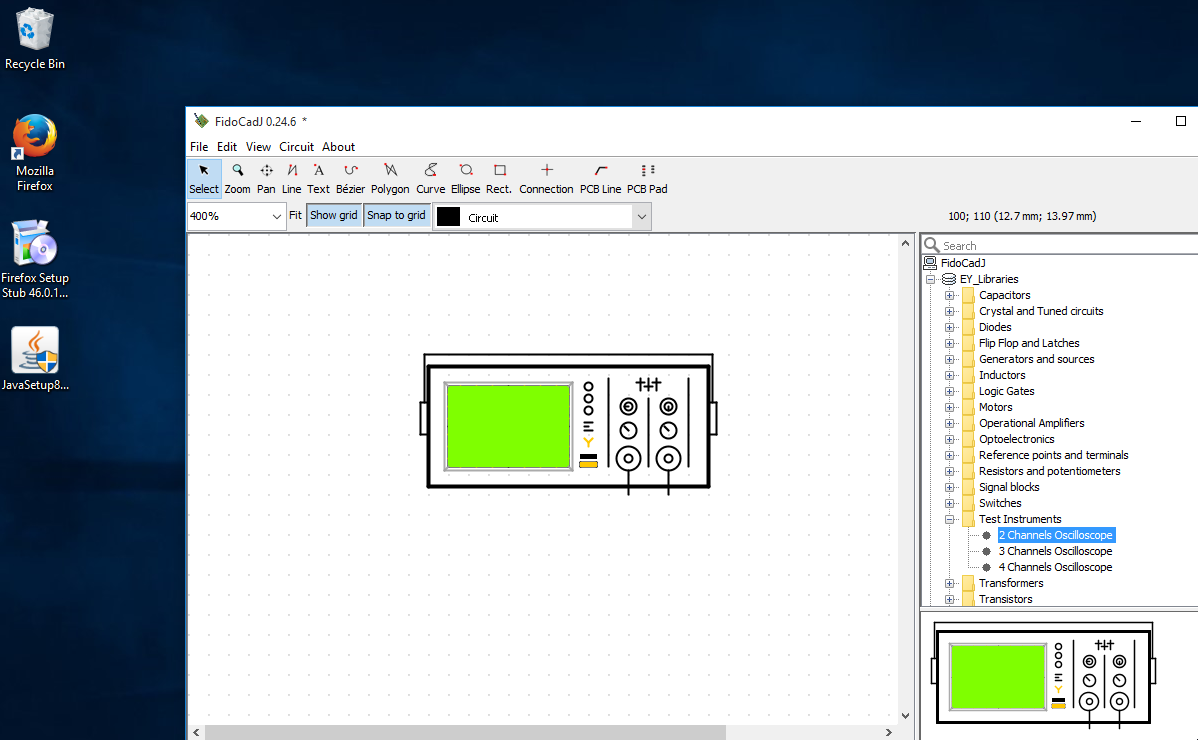Select the PCB Pad tool

click(x=647, y=178)
